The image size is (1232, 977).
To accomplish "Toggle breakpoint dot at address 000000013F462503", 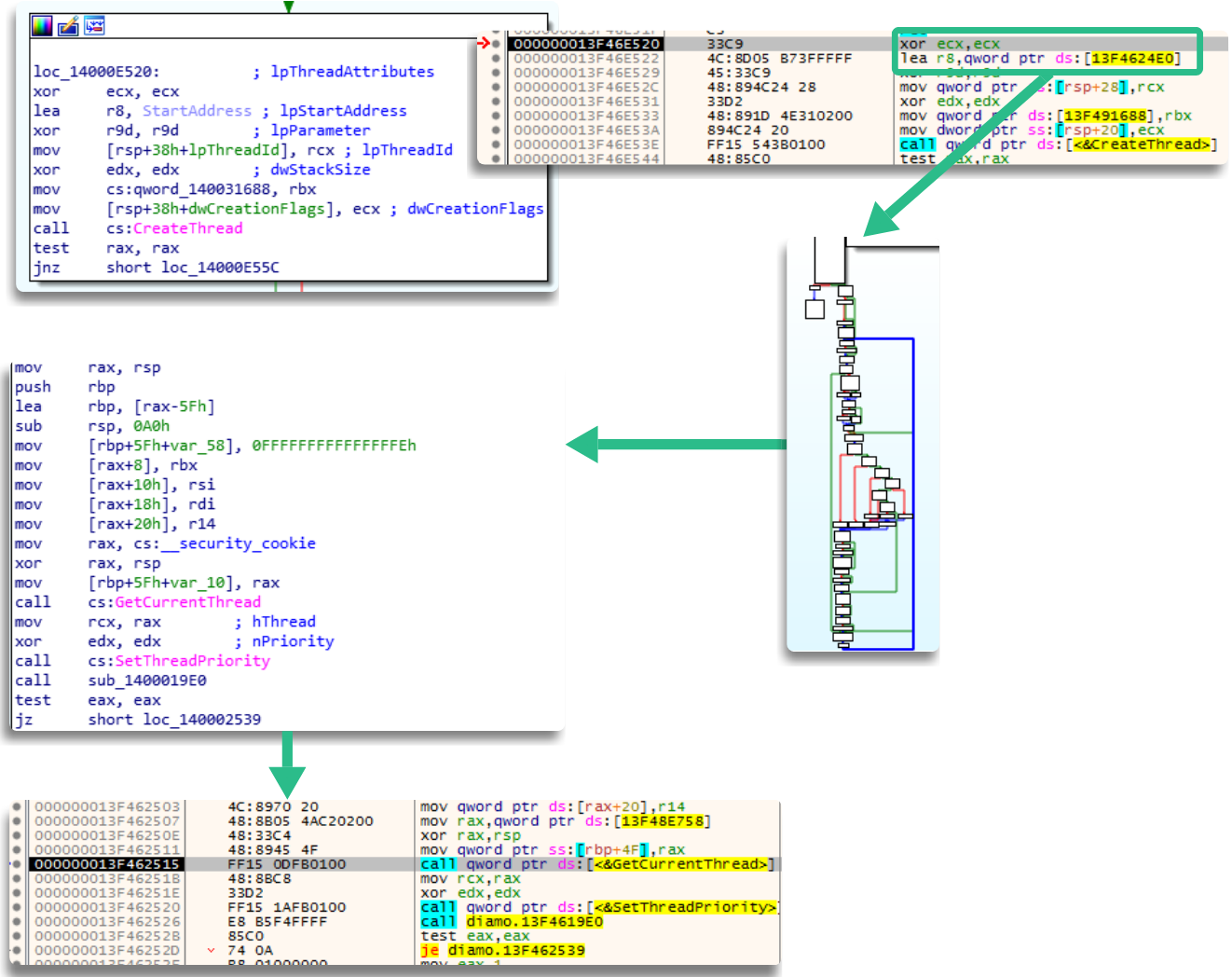I will (17, 806).
